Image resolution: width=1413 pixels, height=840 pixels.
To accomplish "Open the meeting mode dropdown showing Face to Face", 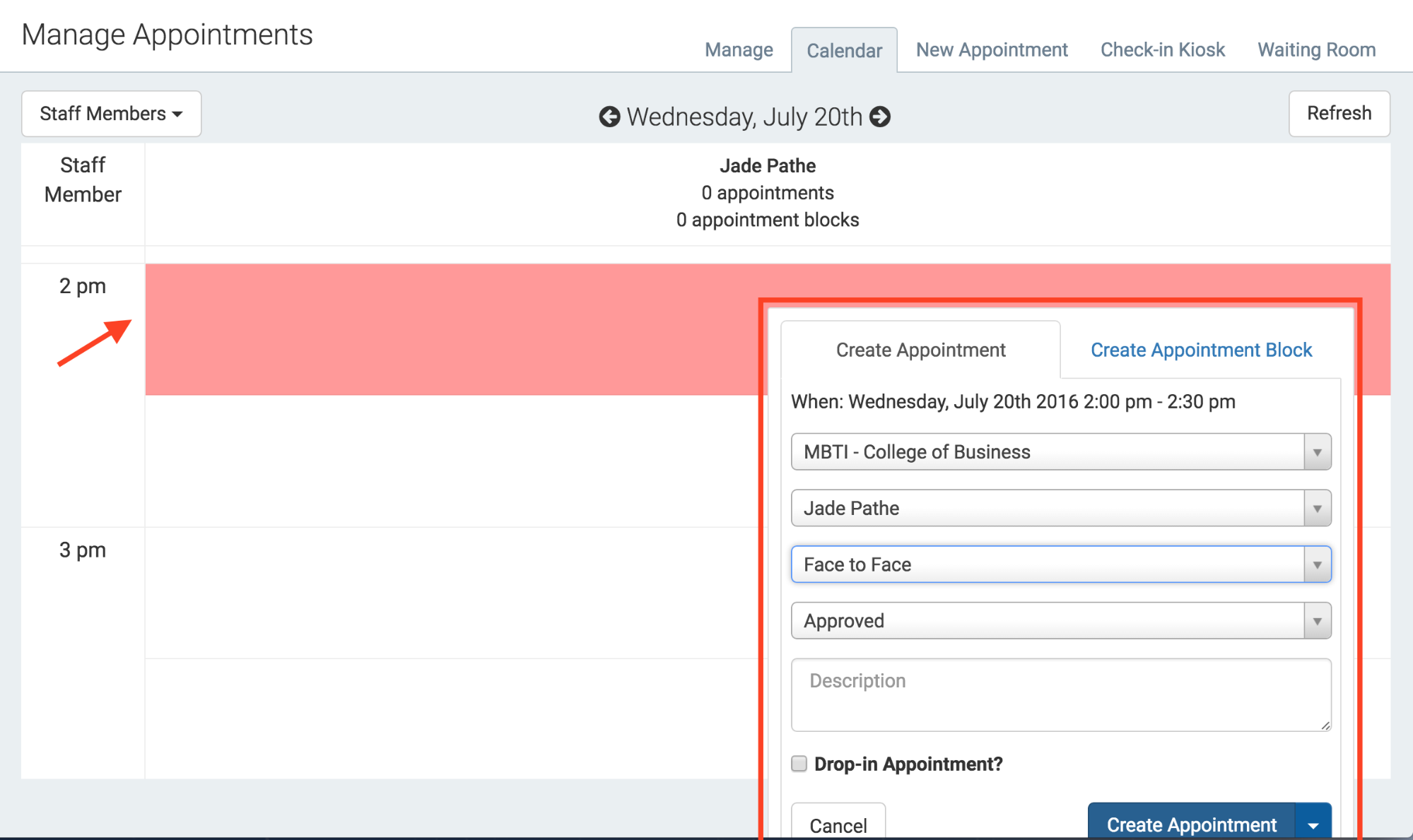I will (x=1316, y=564).
